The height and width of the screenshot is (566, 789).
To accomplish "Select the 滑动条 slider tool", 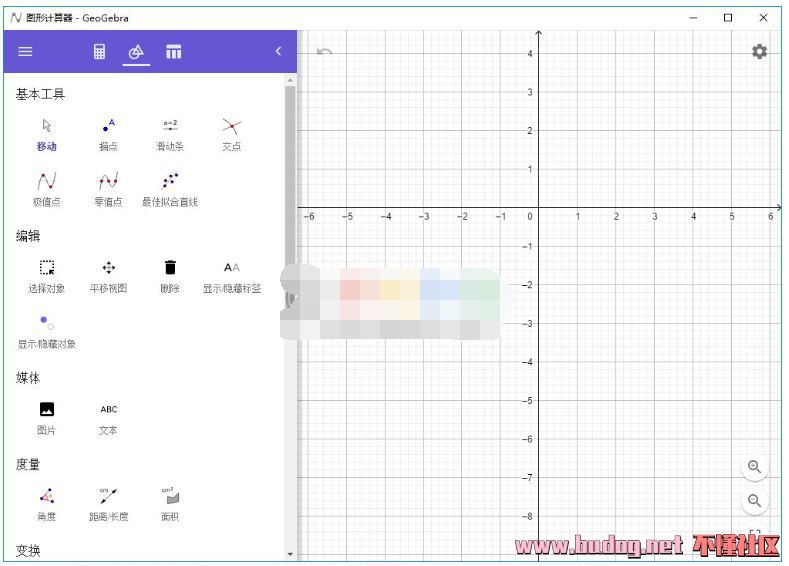I will [x=170, y=135].
